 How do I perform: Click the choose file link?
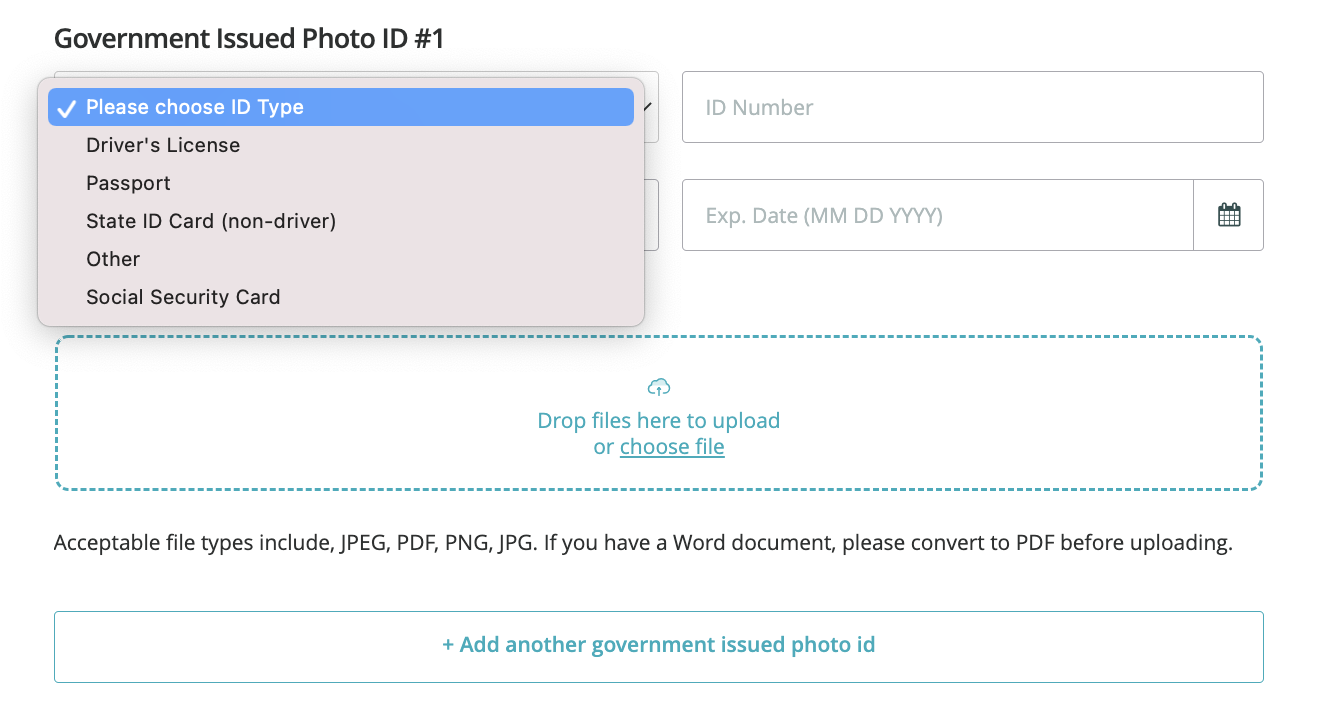click(671, 446)
